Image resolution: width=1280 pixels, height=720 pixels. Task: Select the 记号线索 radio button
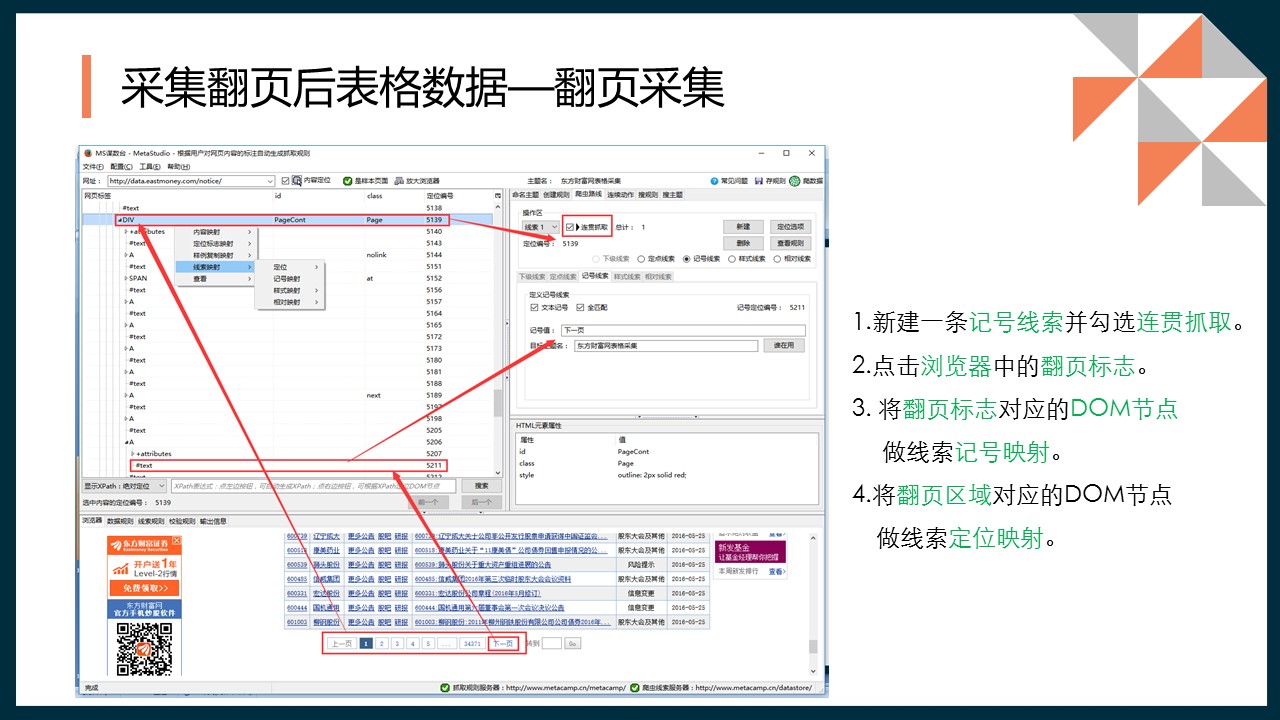(x=686, y=259)
